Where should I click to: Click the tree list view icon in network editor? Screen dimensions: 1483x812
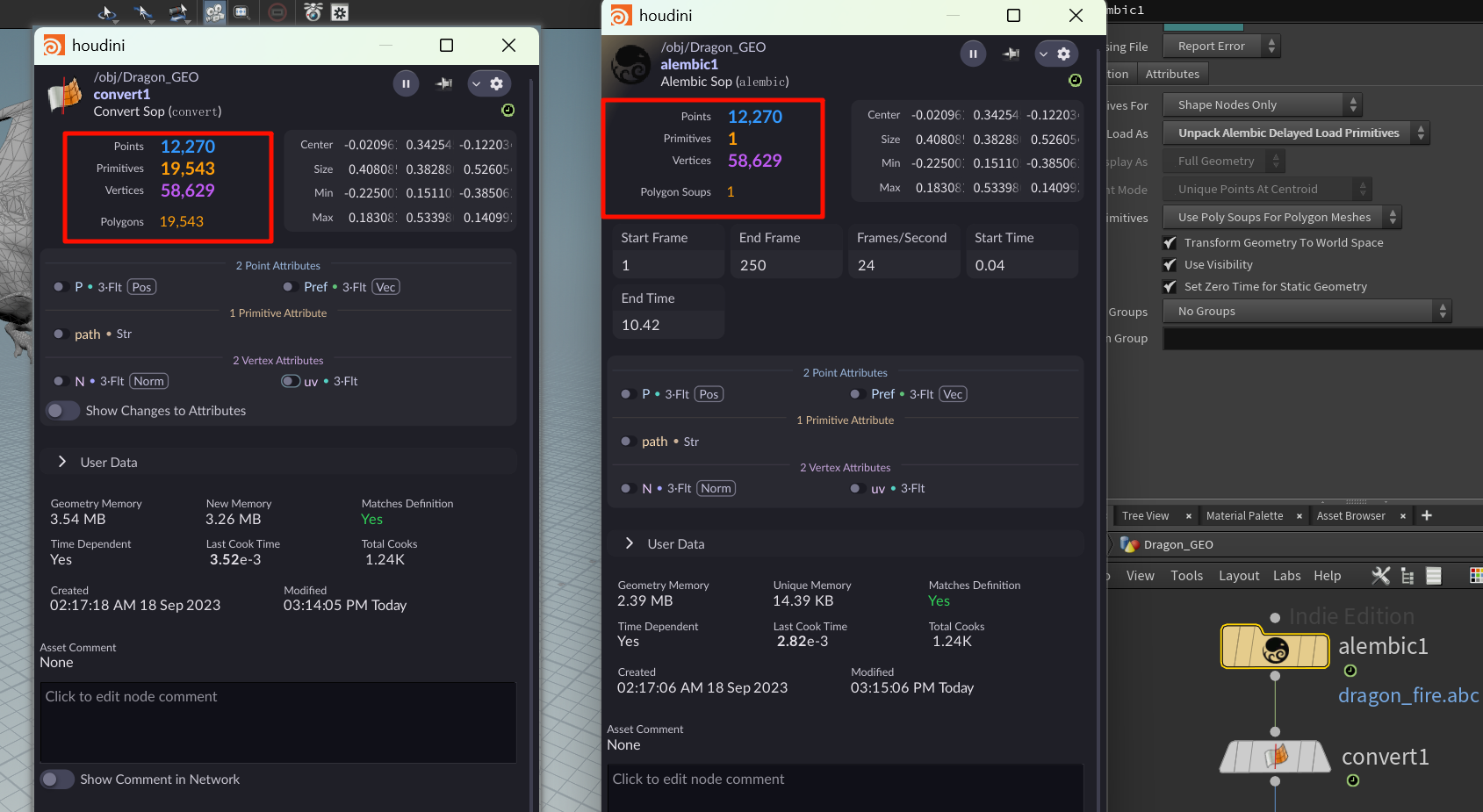click(x=1407, y=576)
